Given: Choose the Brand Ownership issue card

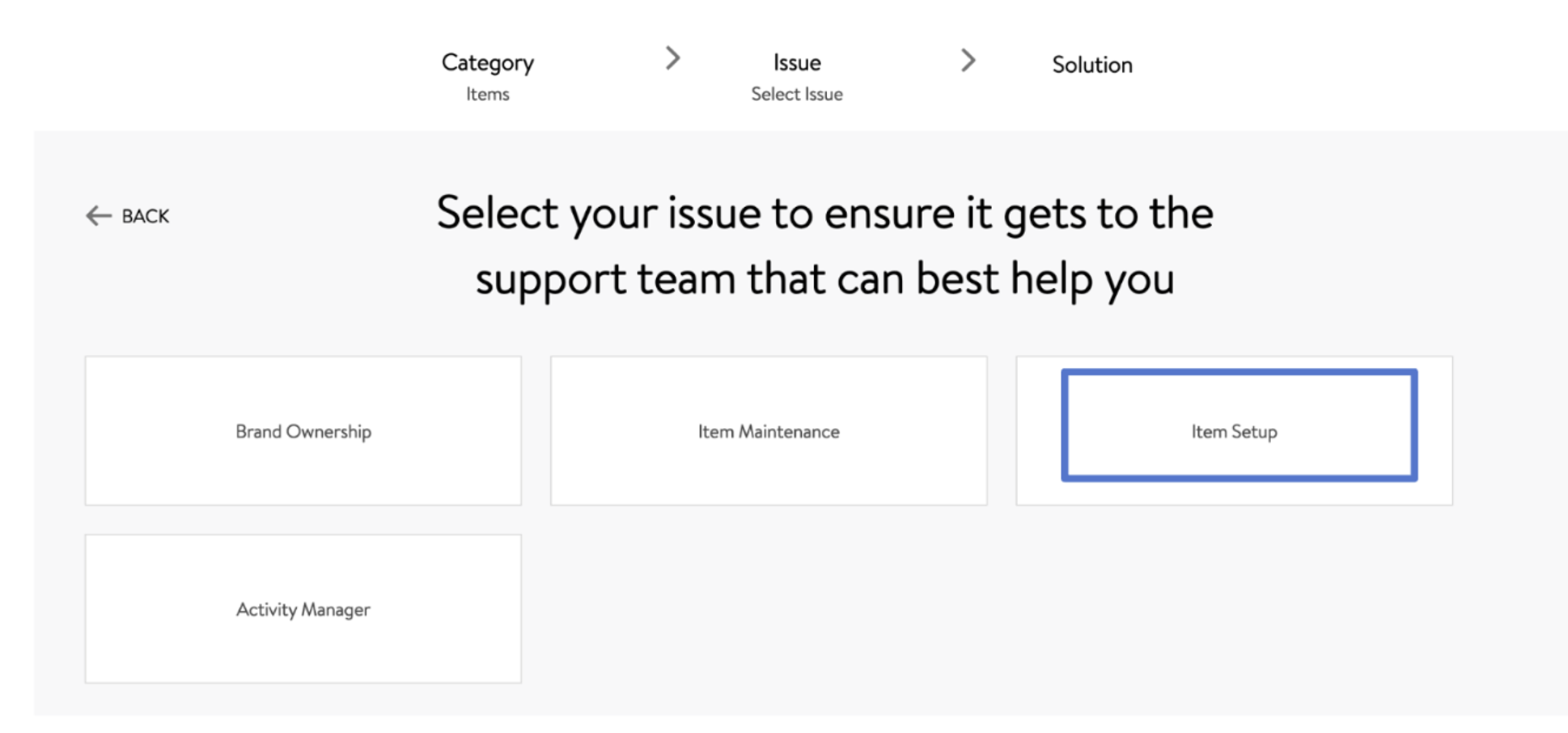Looking at the screenshot, I should click(x=303, y=431).
